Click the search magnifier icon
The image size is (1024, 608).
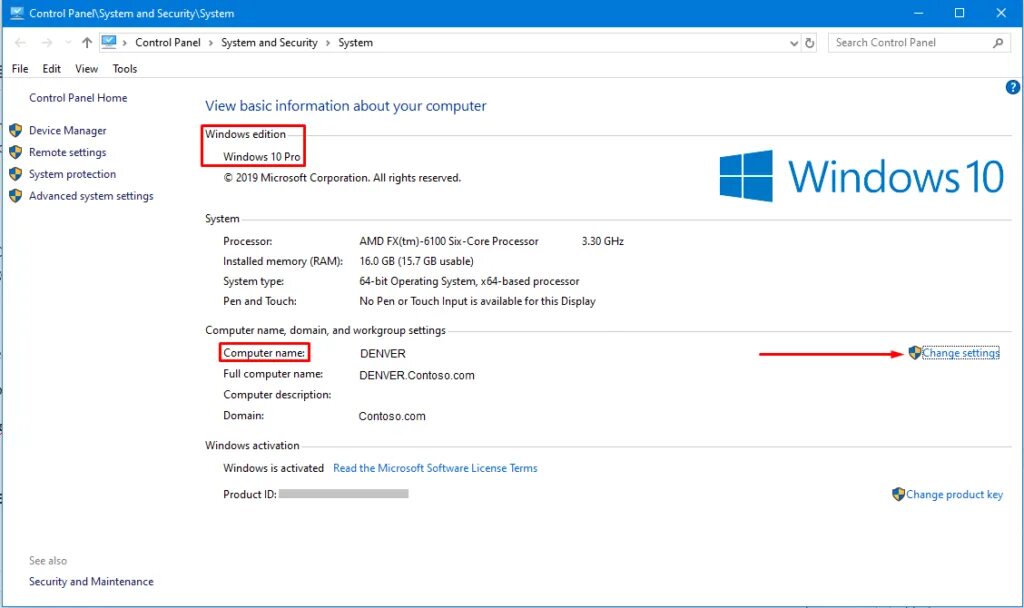998,43
